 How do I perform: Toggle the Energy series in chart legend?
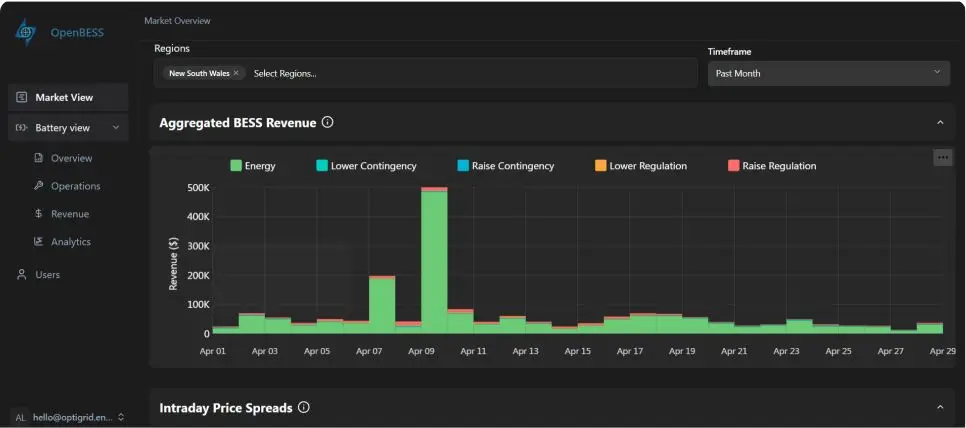point(253,166)
